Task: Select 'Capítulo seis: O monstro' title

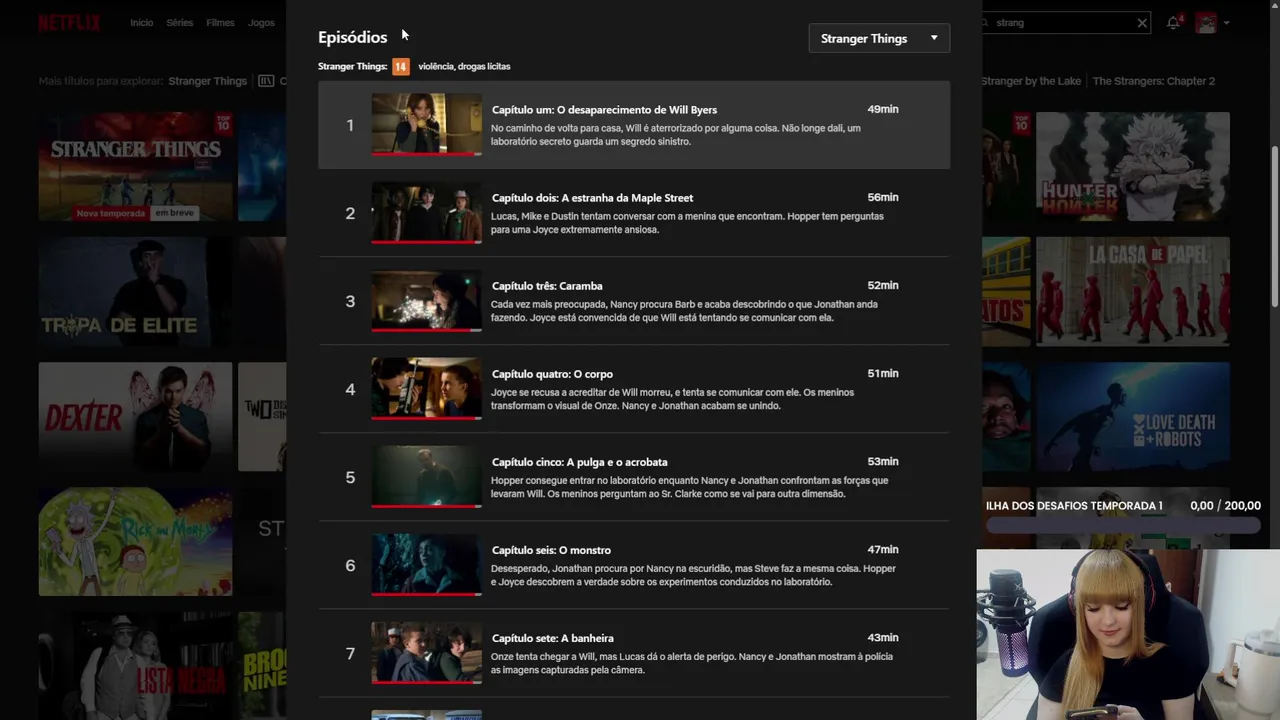Action: (x=551, y=550)
